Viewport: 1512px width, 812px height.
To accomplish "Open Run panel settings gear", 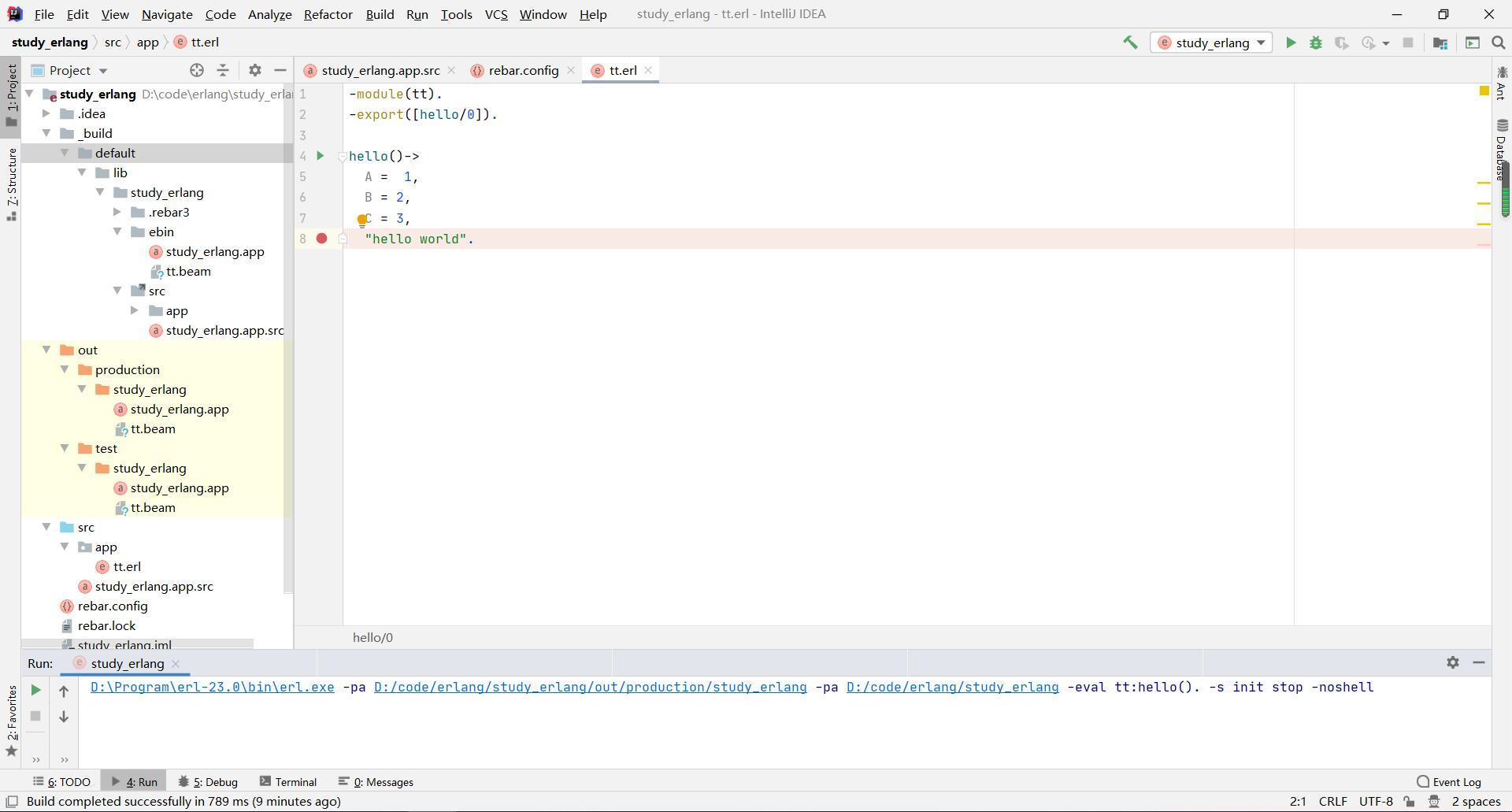I will pyautogui.click(x=1453, y=663).
